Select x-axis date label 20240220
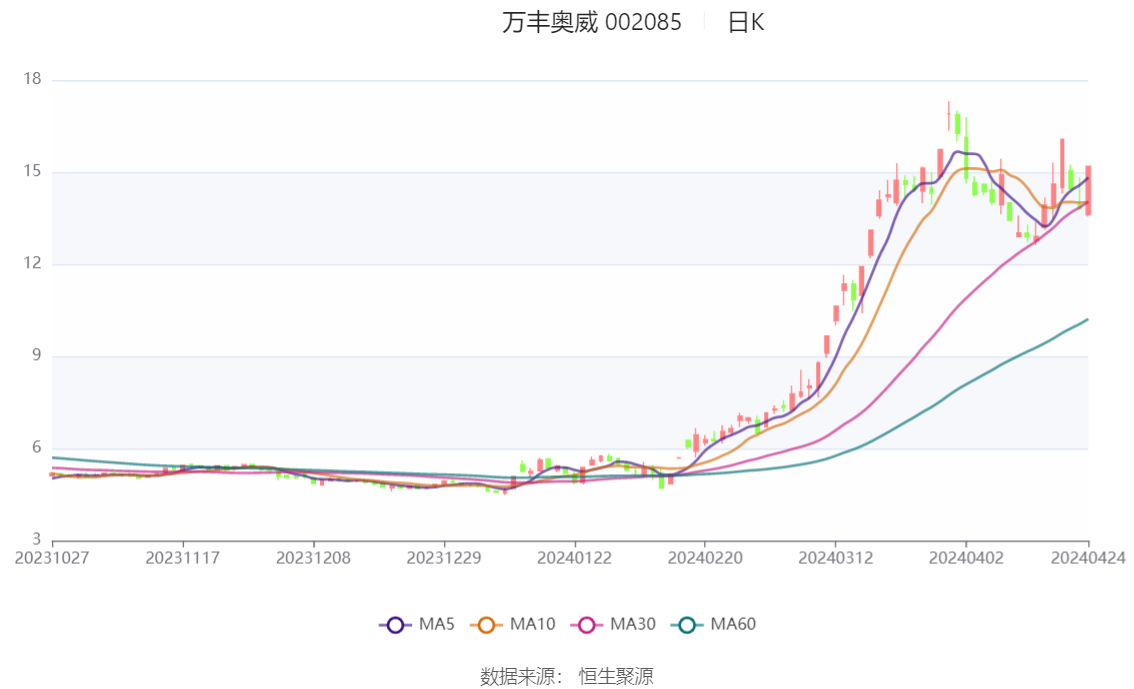Viewport: 1134px width, 689px height. (705, 558)
